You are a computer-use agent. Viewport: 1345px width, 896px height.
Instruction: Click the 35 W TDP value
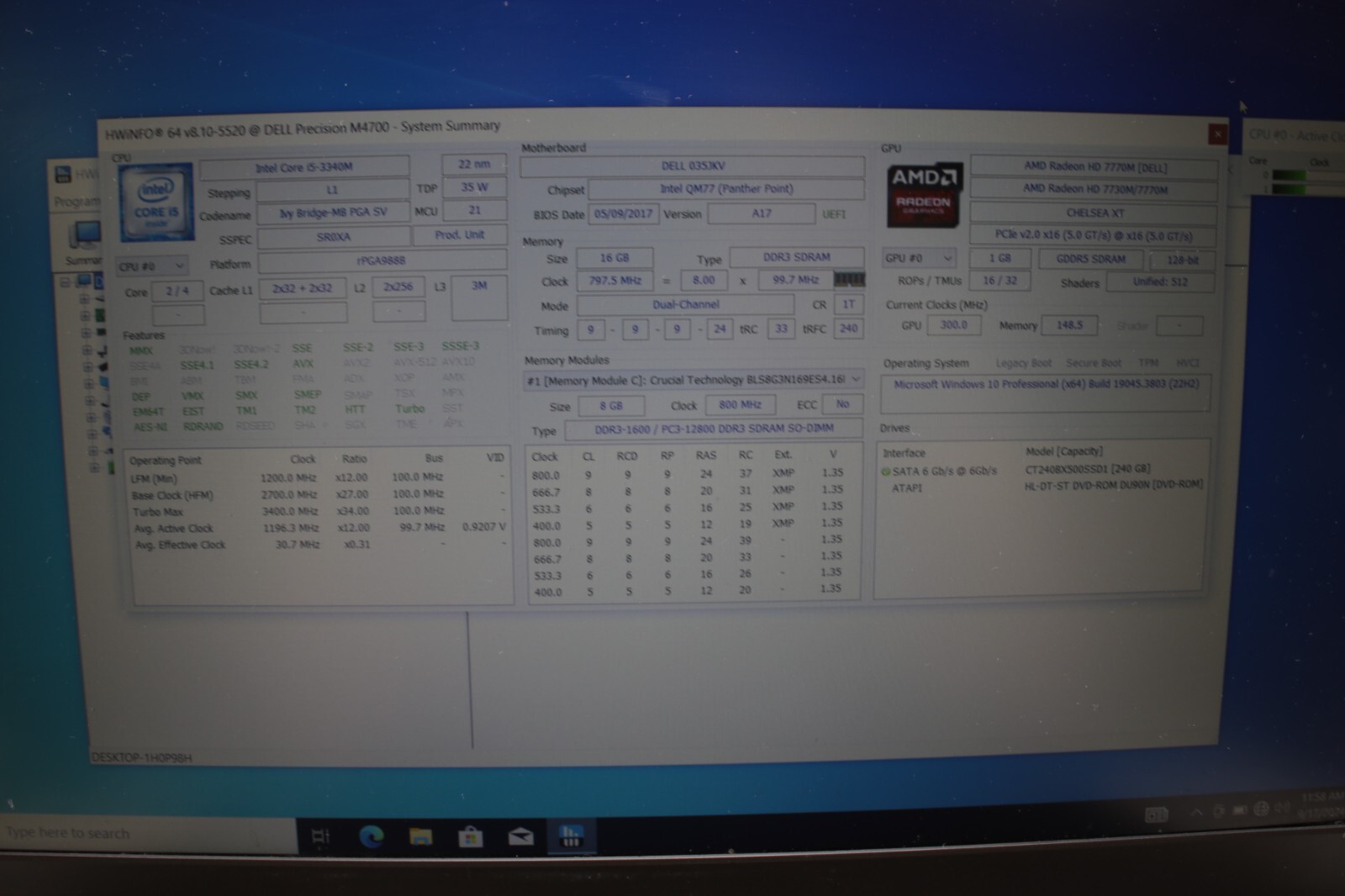point(474,187)
